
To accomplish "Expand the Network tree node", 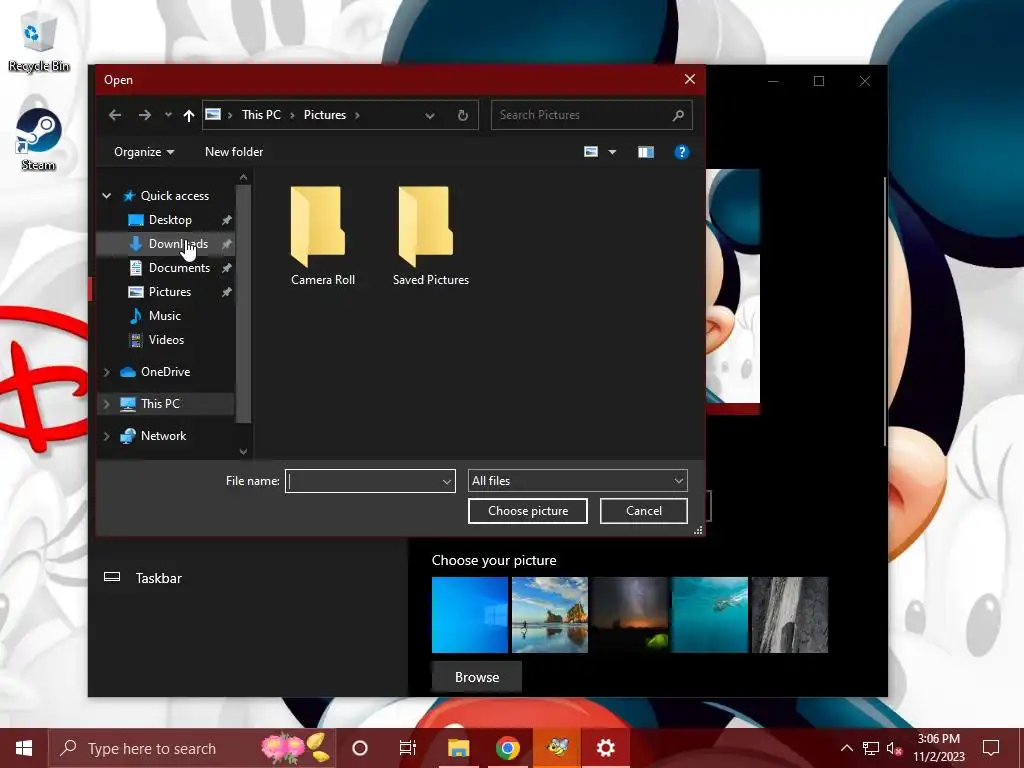I will click(x=106, y=436).
